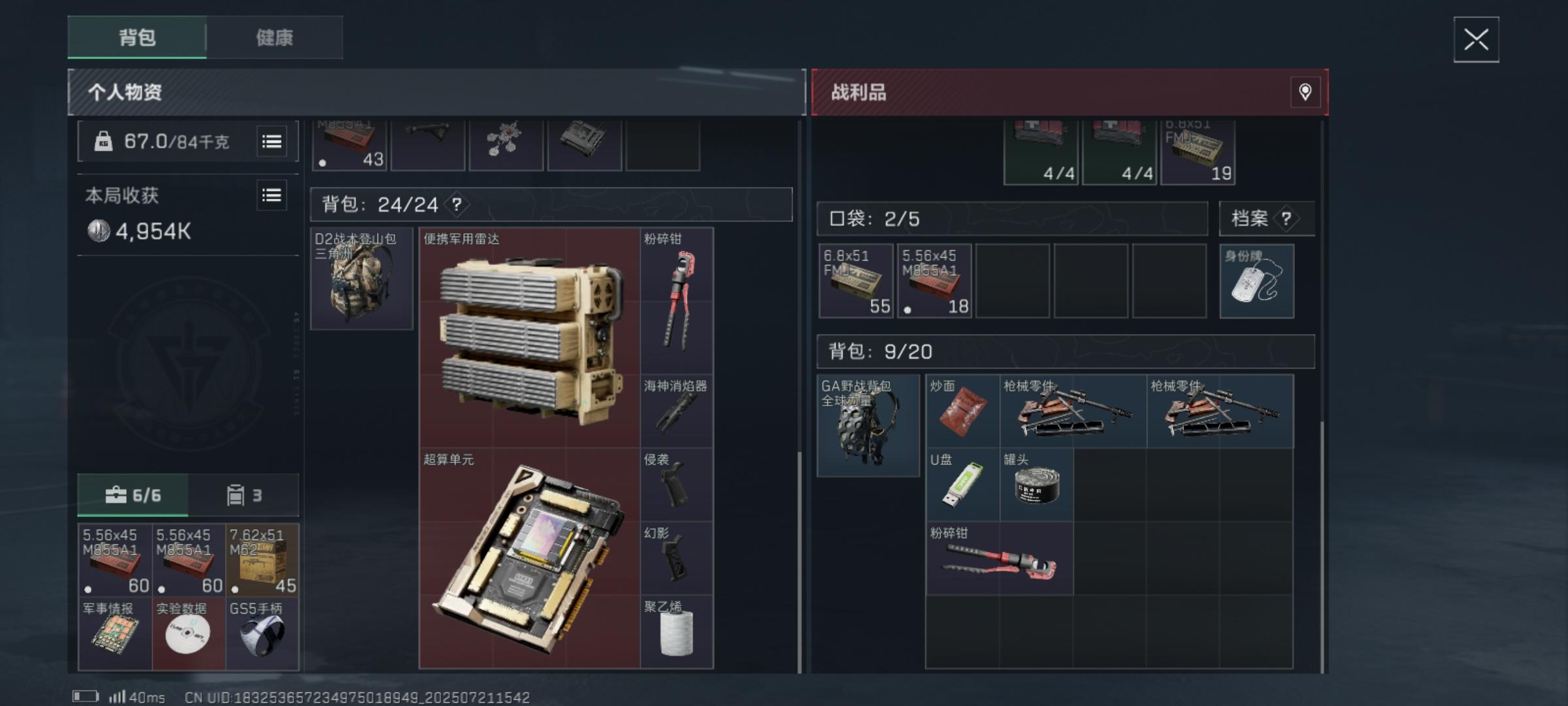Close the inventory screen
Screen dimensions: 1568x706
pos(1476,40)
